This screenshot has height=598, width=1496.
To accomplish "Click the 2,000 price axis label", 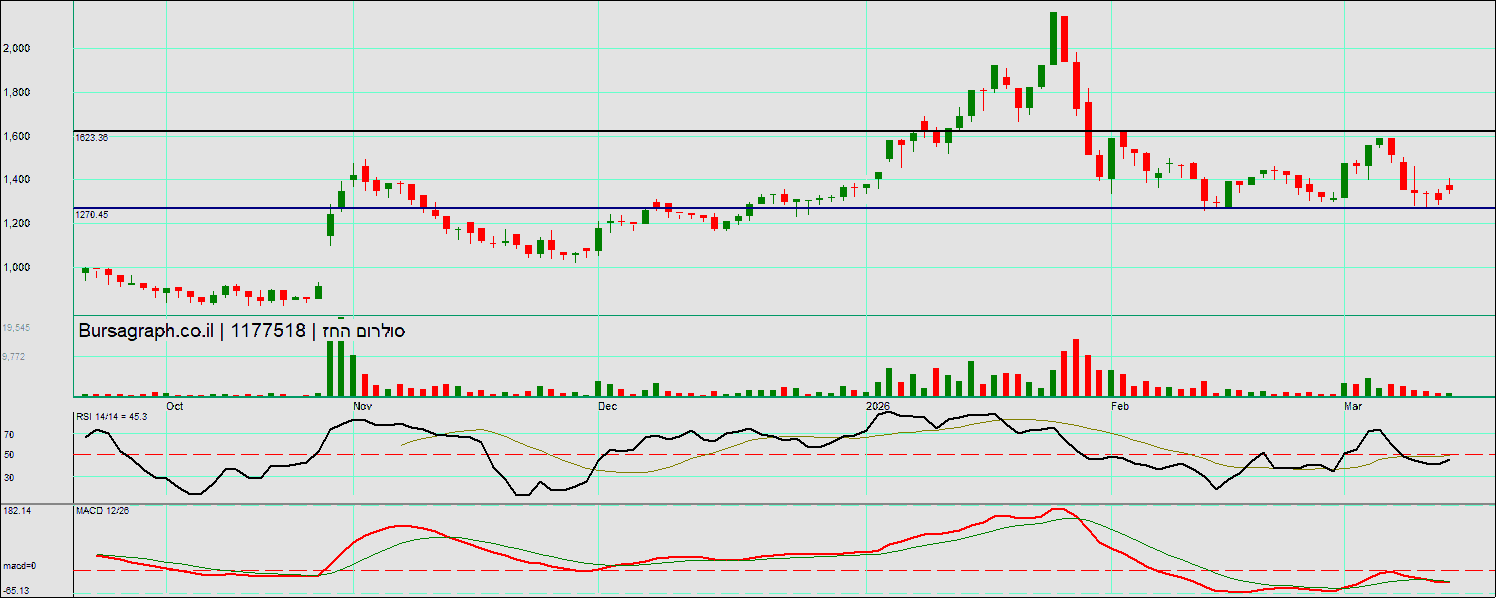I will click(17, 48).
